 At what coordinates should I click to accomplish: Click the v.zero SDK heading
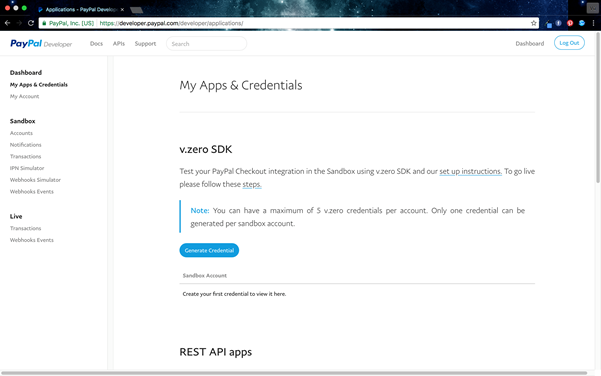[206, 149]
